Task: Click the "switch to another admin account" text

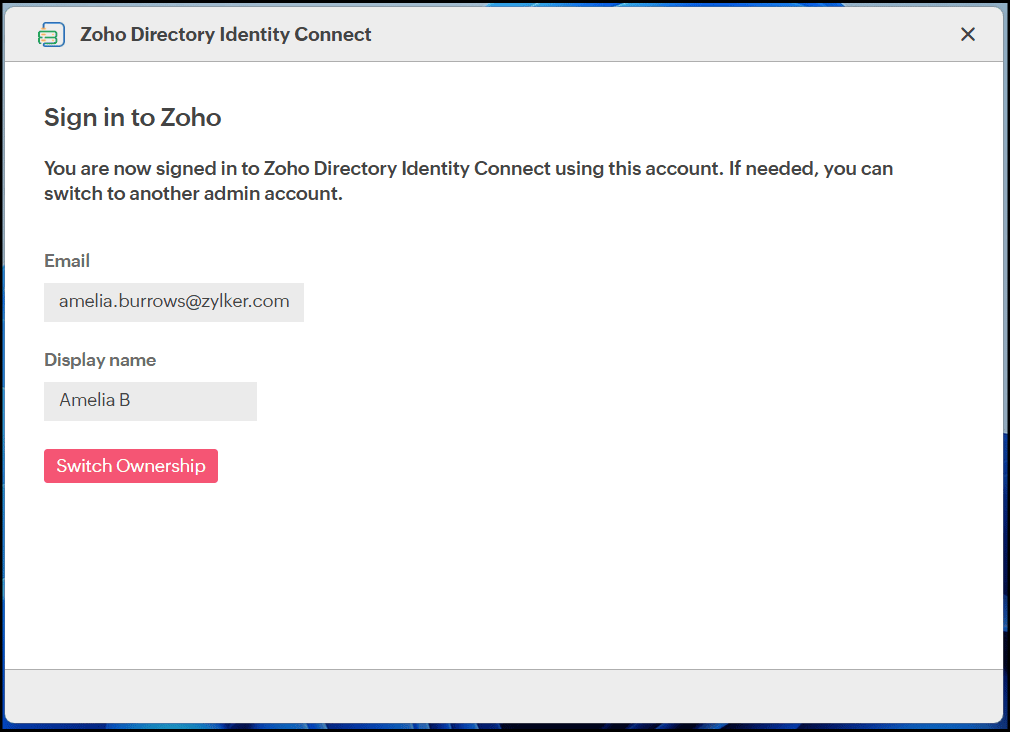Action: click(x=193, y=194)
